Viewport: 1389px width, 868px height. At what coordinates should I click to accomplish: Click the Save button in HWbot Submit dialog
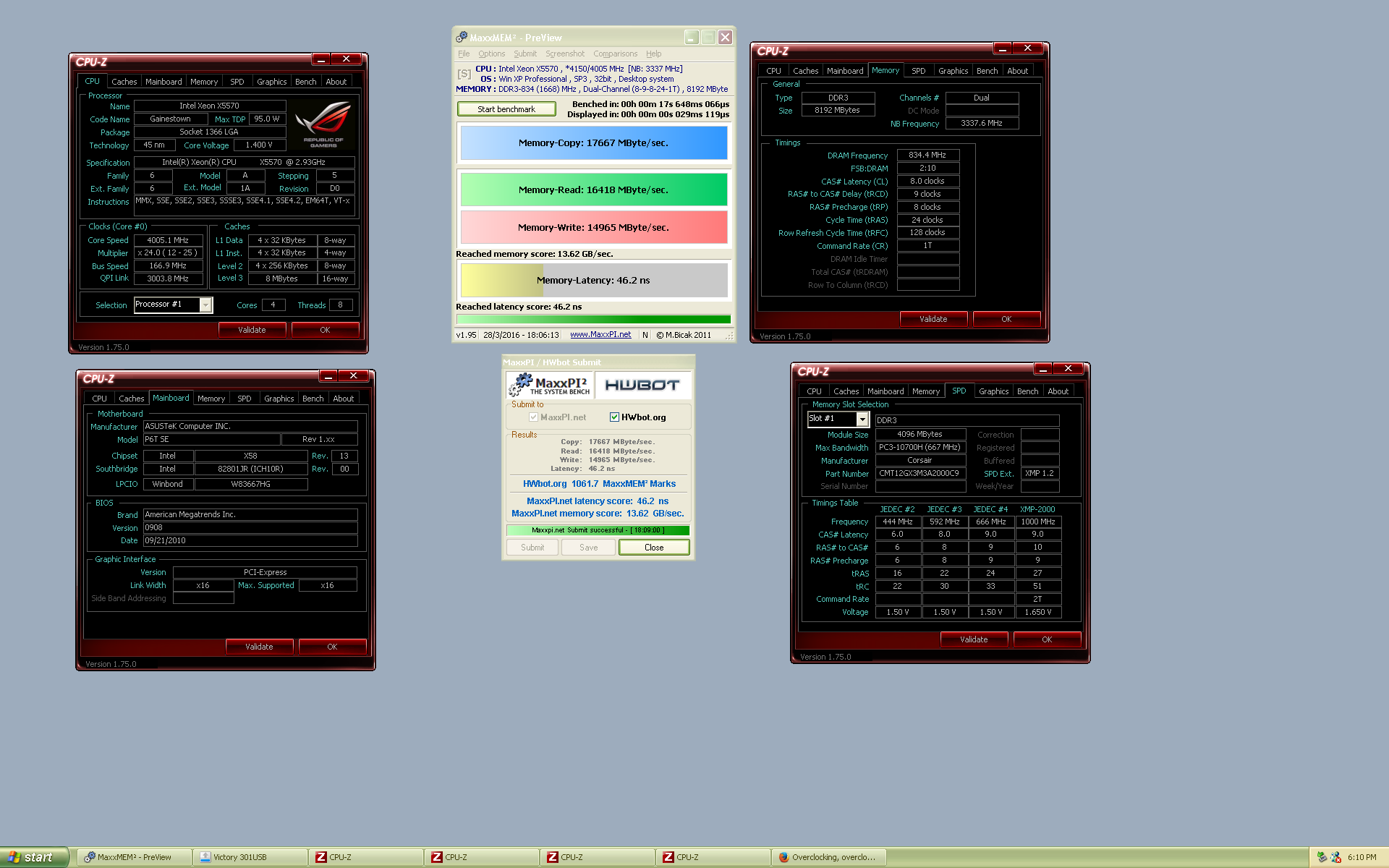coord(589,548)
